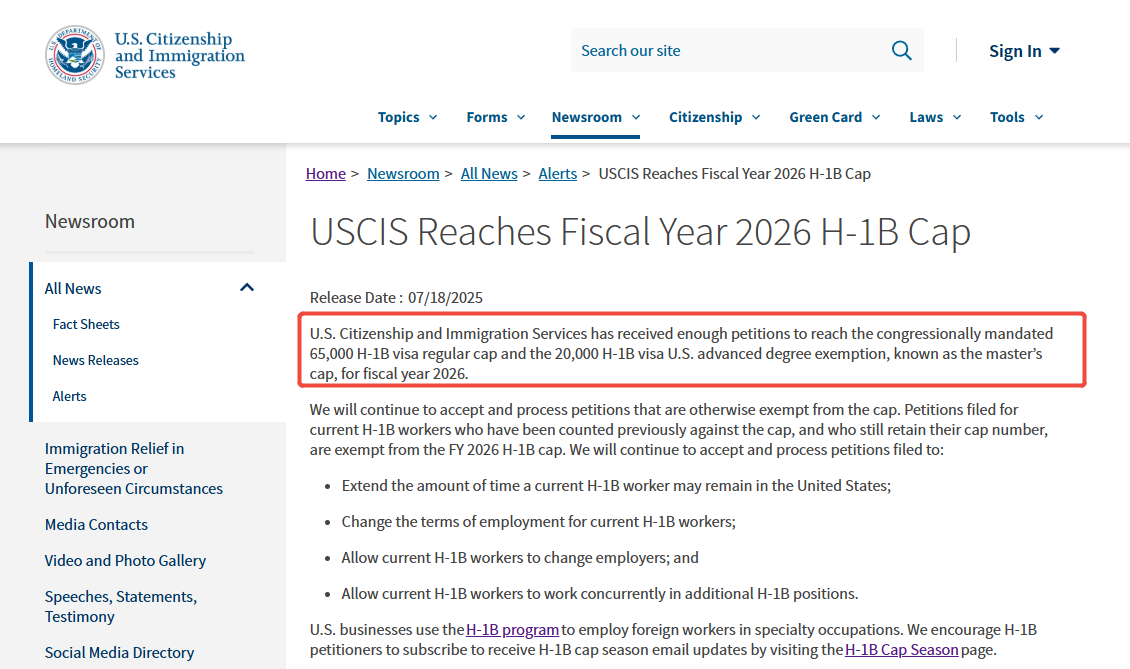Click the bullet about changing employers
This screenshot has height=669, width=1130.
pyautogui.click(x=520, y=557)
